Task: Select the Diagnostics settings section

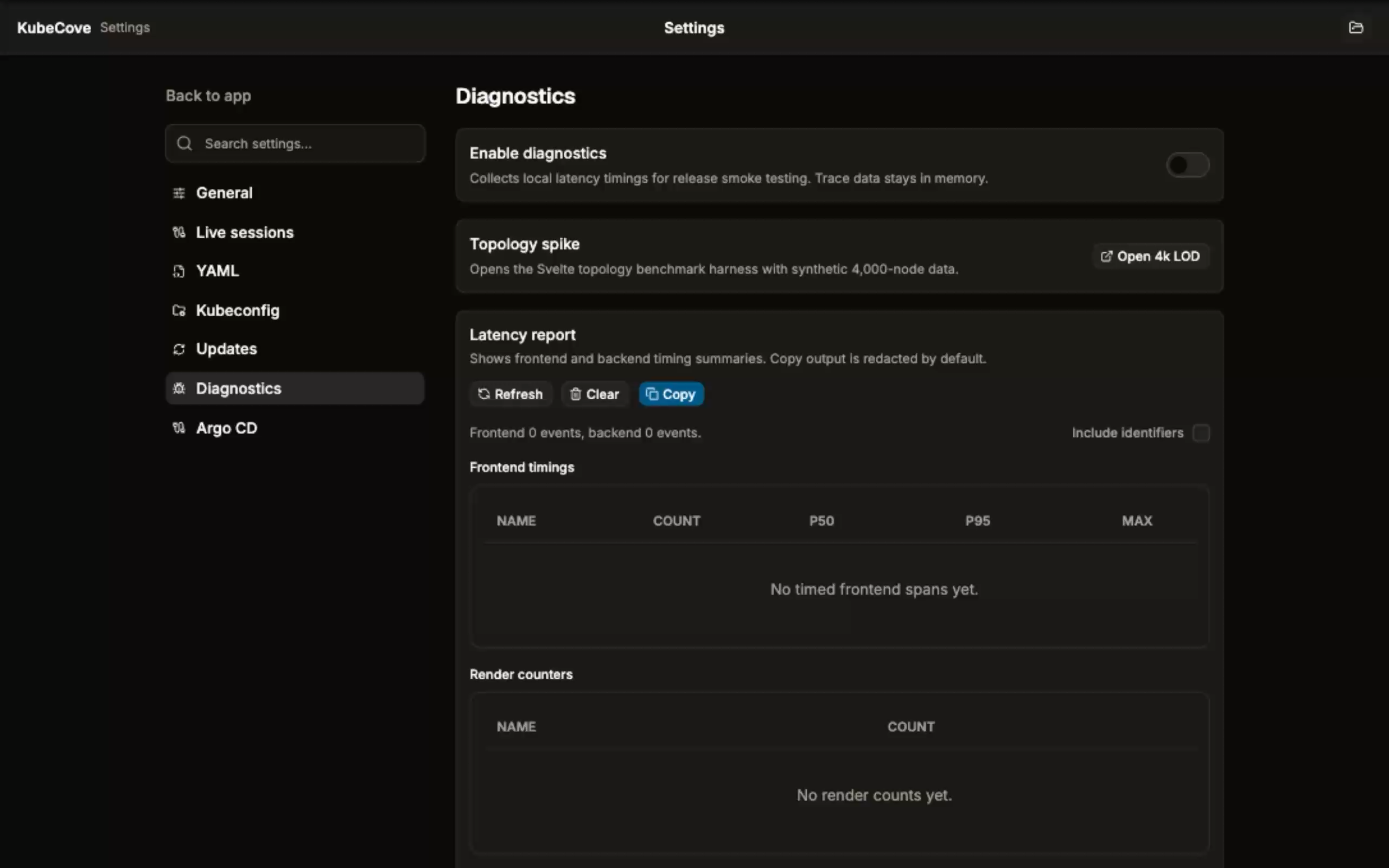Action: [295, 388]
